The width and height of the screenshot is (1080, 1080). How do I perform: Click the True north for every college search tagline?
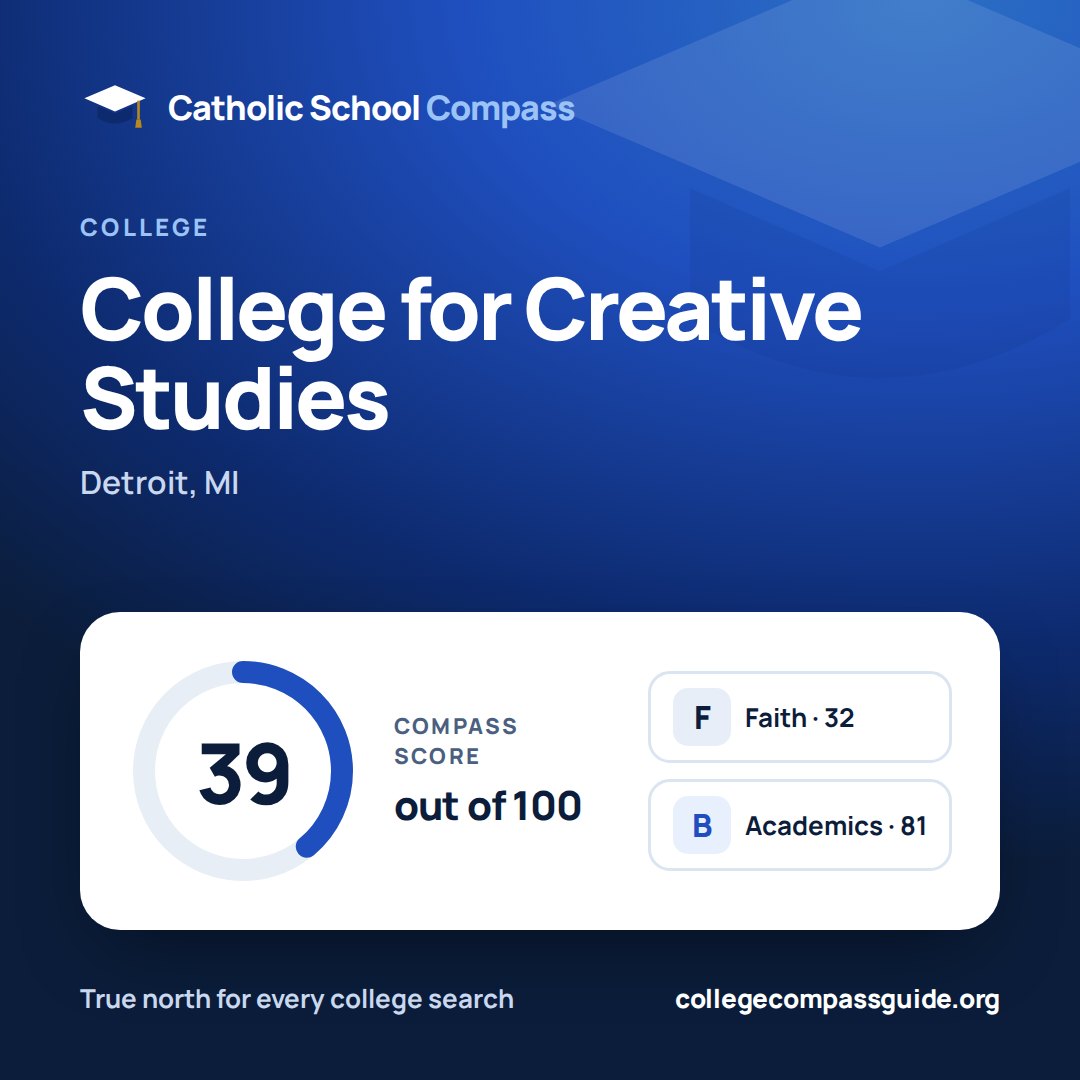click(x=297, y=999)
